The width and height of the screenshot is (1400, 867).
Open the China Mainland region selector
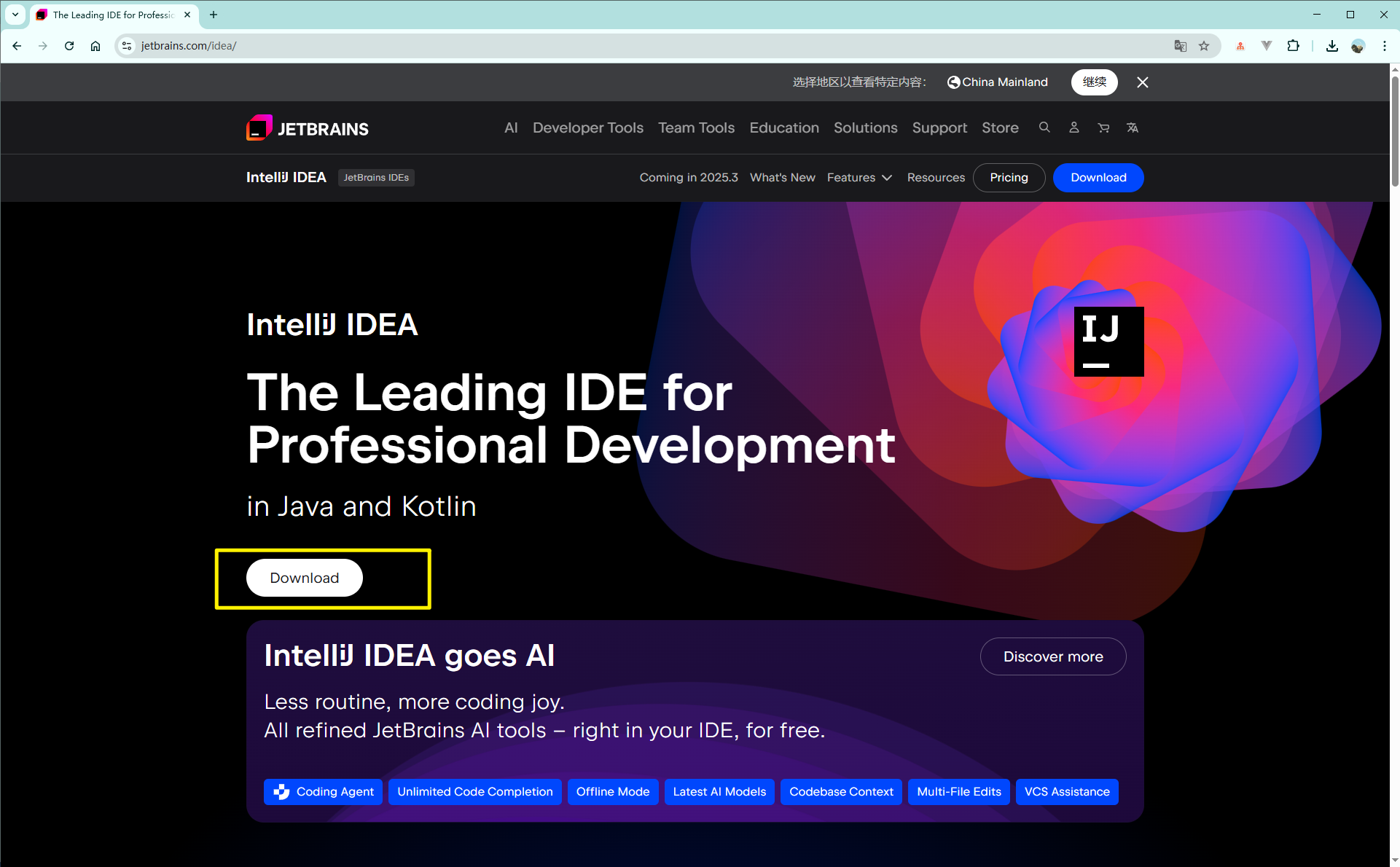(x=996, y=82)
